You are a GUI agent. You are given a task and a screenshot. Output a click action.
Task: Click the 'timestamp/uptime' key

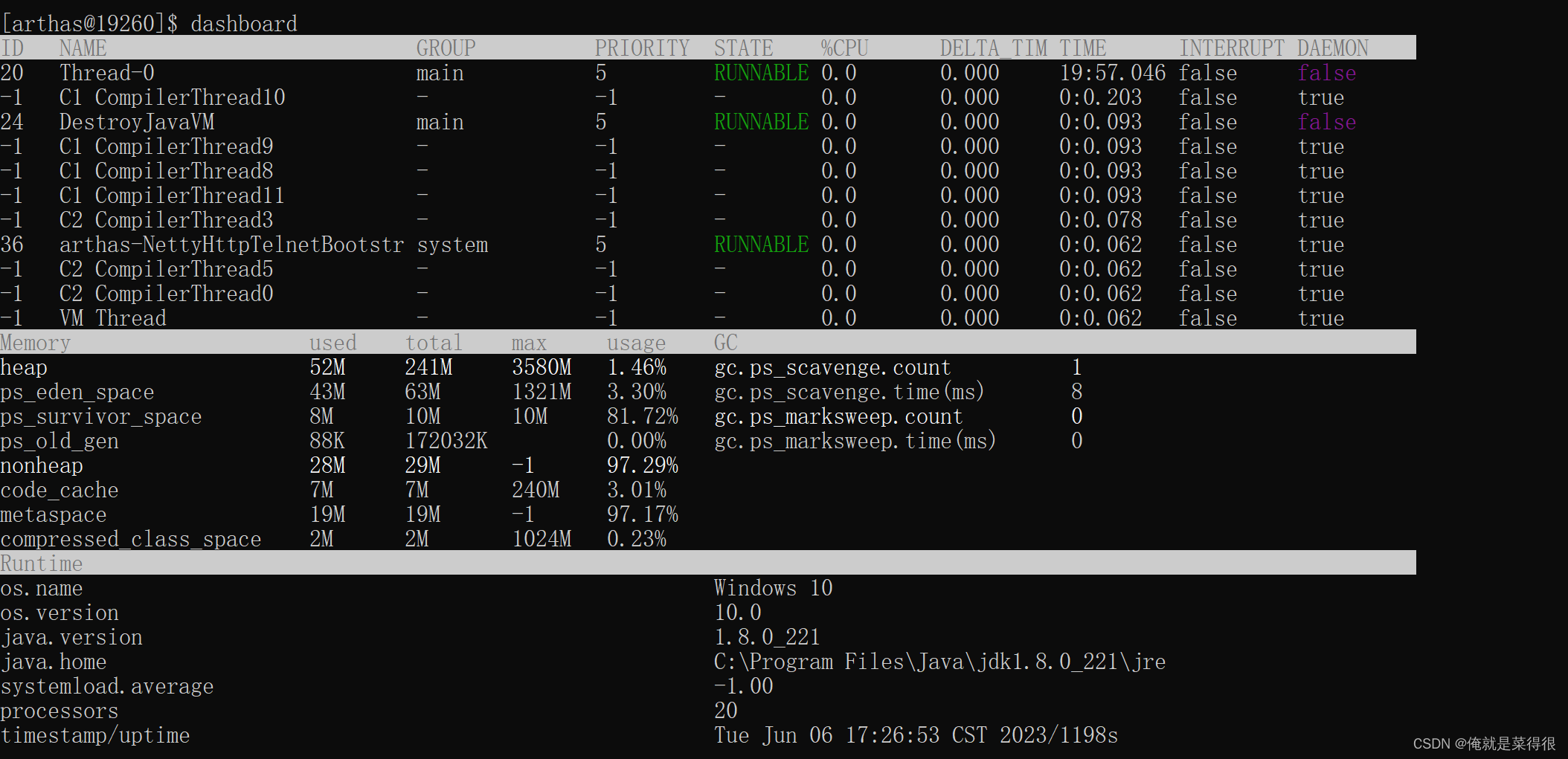95,735
